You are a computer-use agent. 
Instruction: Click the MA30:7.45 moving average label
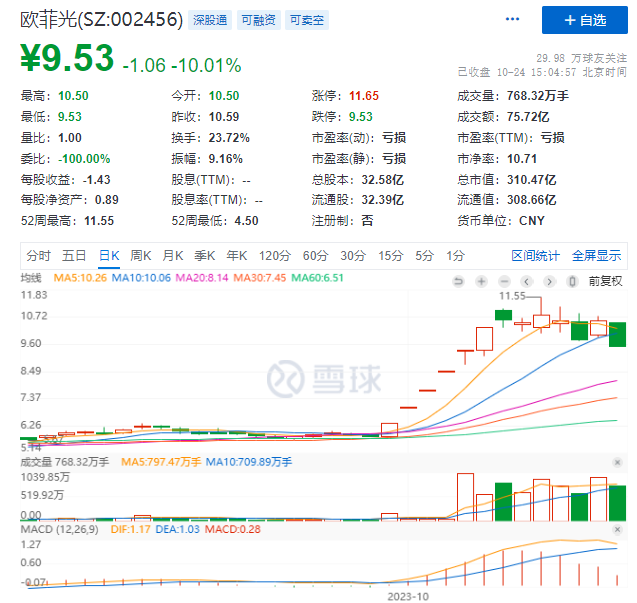click(x=260, y=278)
